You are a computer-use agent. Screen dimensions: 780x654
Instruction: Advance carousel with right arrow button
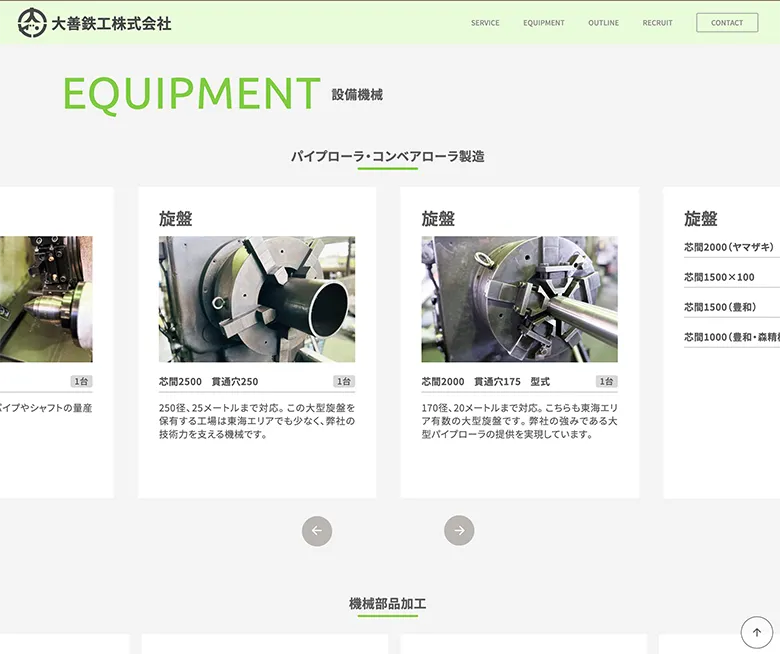459,531
